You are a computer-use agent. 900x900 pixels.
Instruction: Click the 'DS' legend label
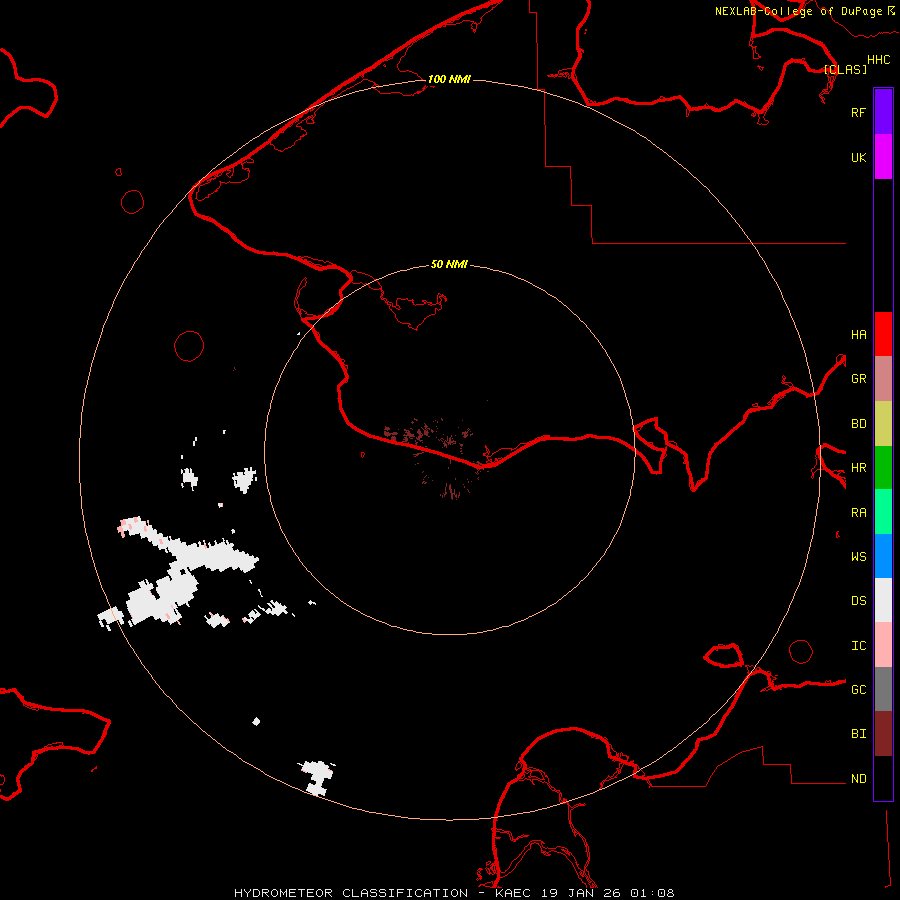click(858, 601)
